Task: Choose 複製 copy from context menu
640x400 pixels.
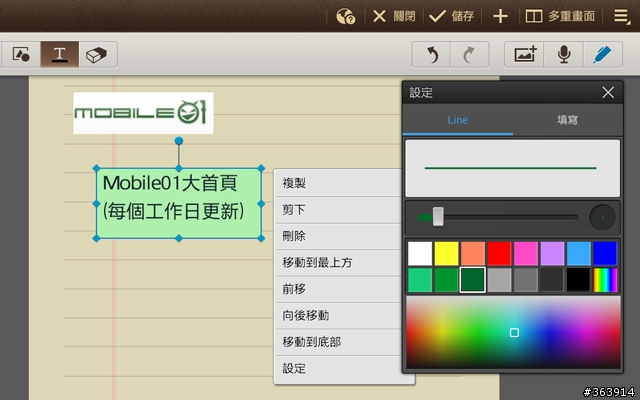Action: [339, 183]
